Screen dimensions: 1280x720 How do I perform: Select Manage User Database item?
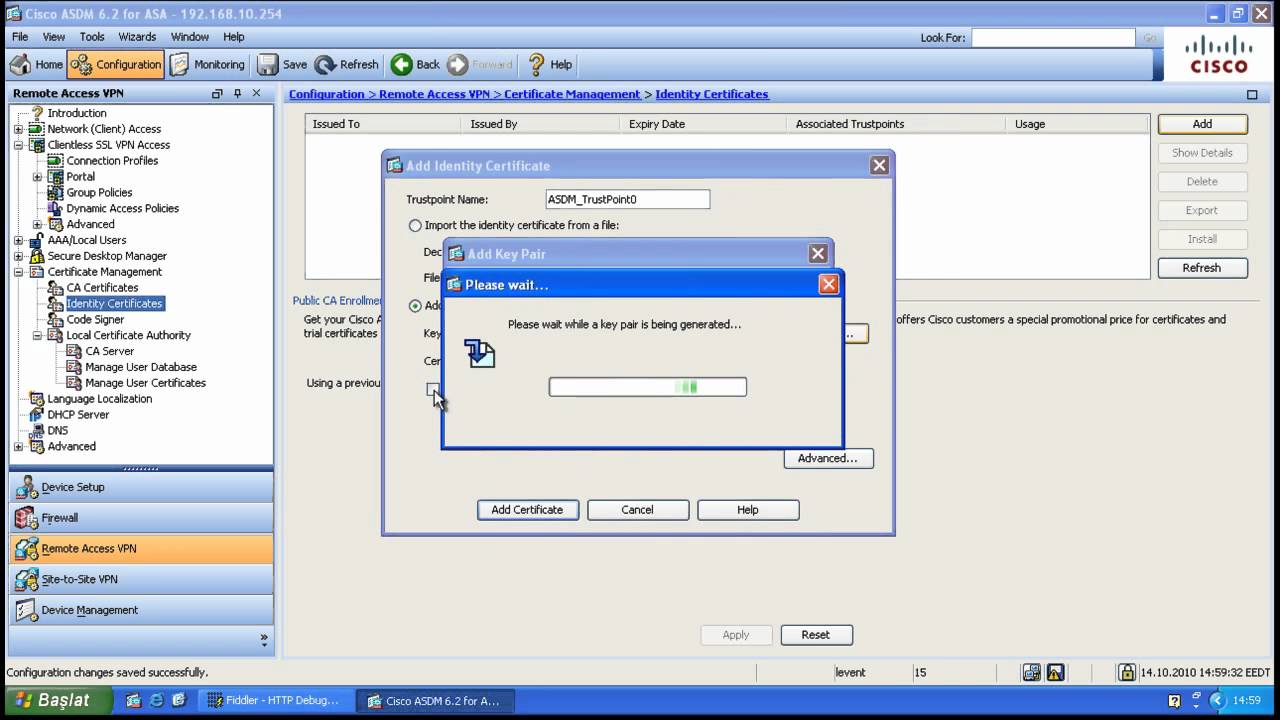coord(141,367)
